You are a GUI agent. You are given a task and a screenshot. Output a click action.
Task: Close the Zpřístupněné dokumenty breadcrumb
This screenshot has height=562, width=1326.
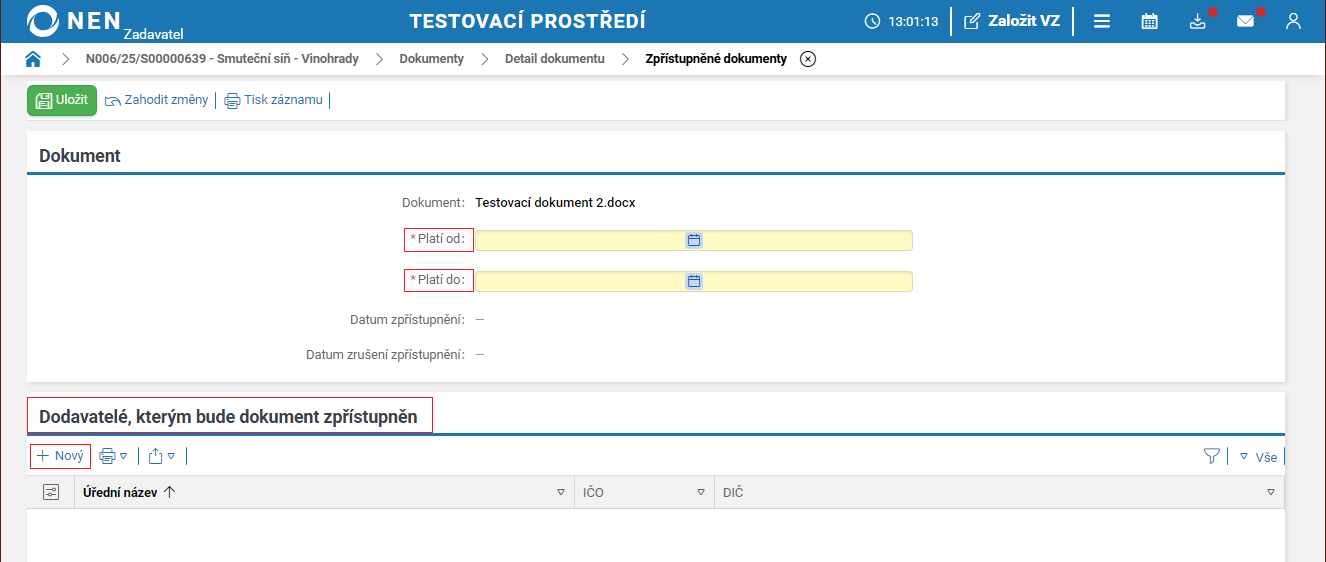pos(808,59)
